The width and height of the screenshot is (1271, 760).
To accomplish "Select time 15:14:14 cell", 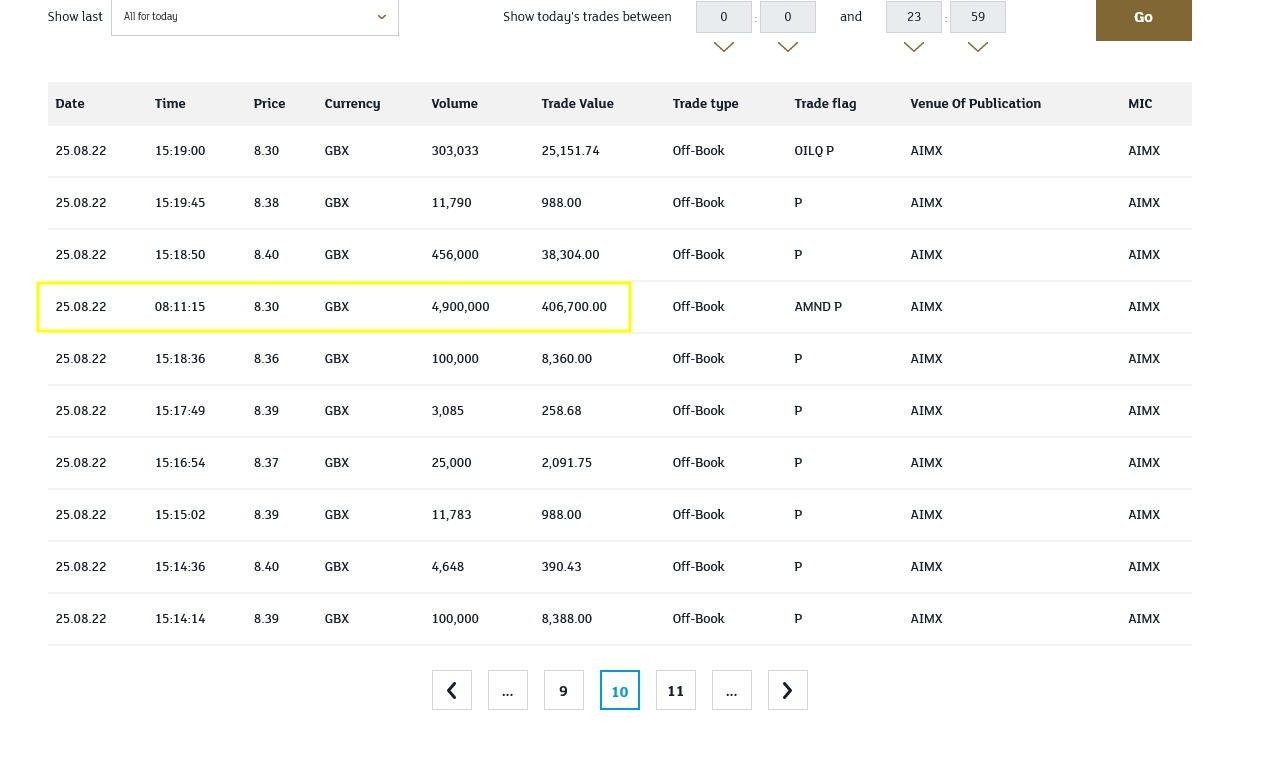I will tap(180, 619).
